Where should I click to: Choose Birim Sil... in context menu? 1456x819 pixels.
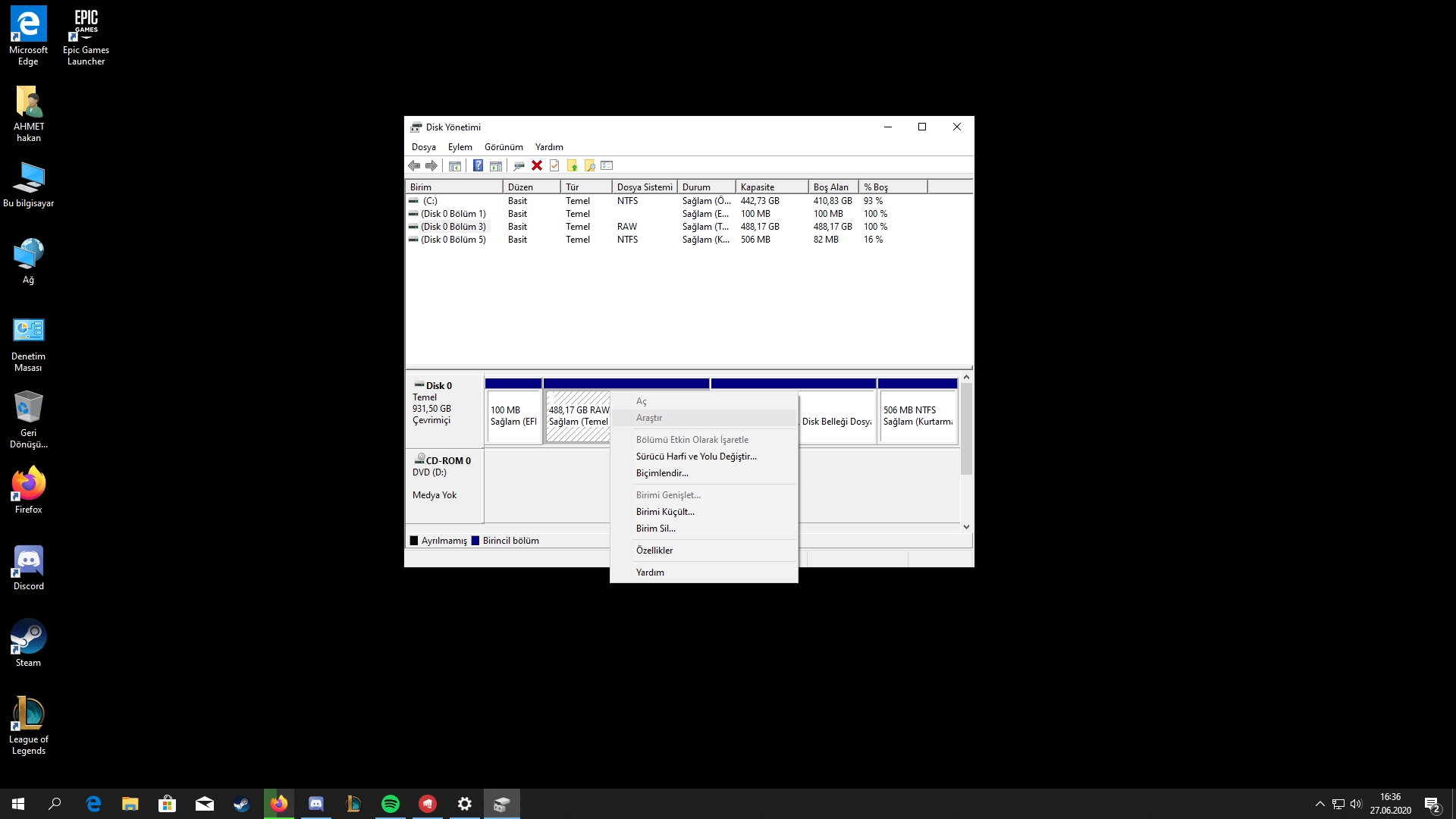click(x=655, y=529)
